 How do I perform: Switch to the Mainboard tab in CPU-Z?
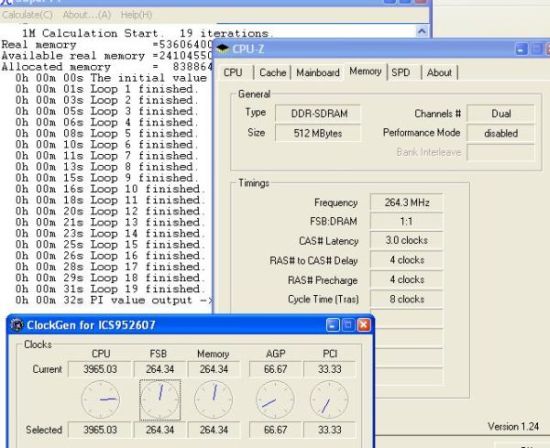(x=318, y=73)
